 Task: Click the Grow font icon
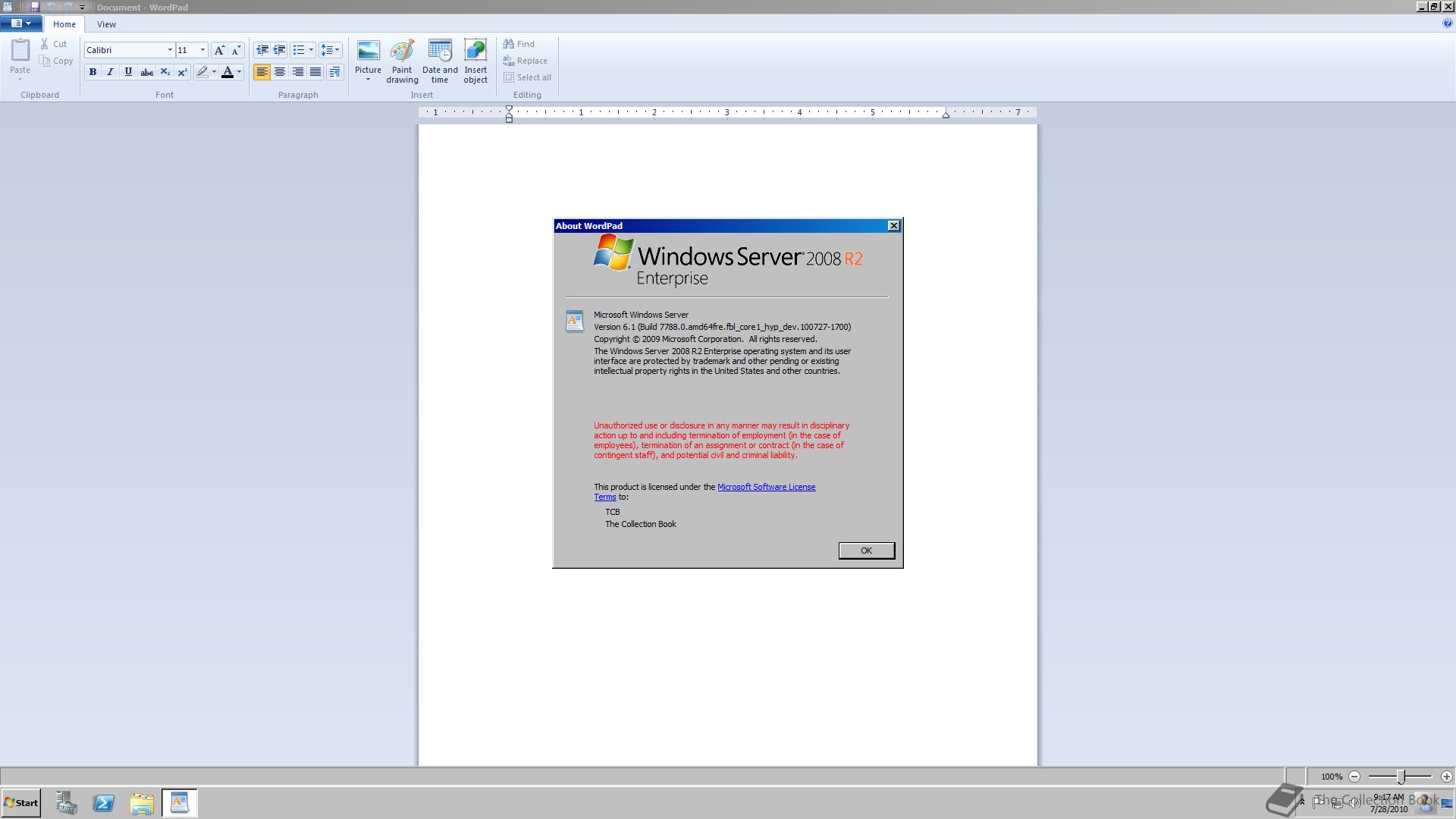[219, 50]
